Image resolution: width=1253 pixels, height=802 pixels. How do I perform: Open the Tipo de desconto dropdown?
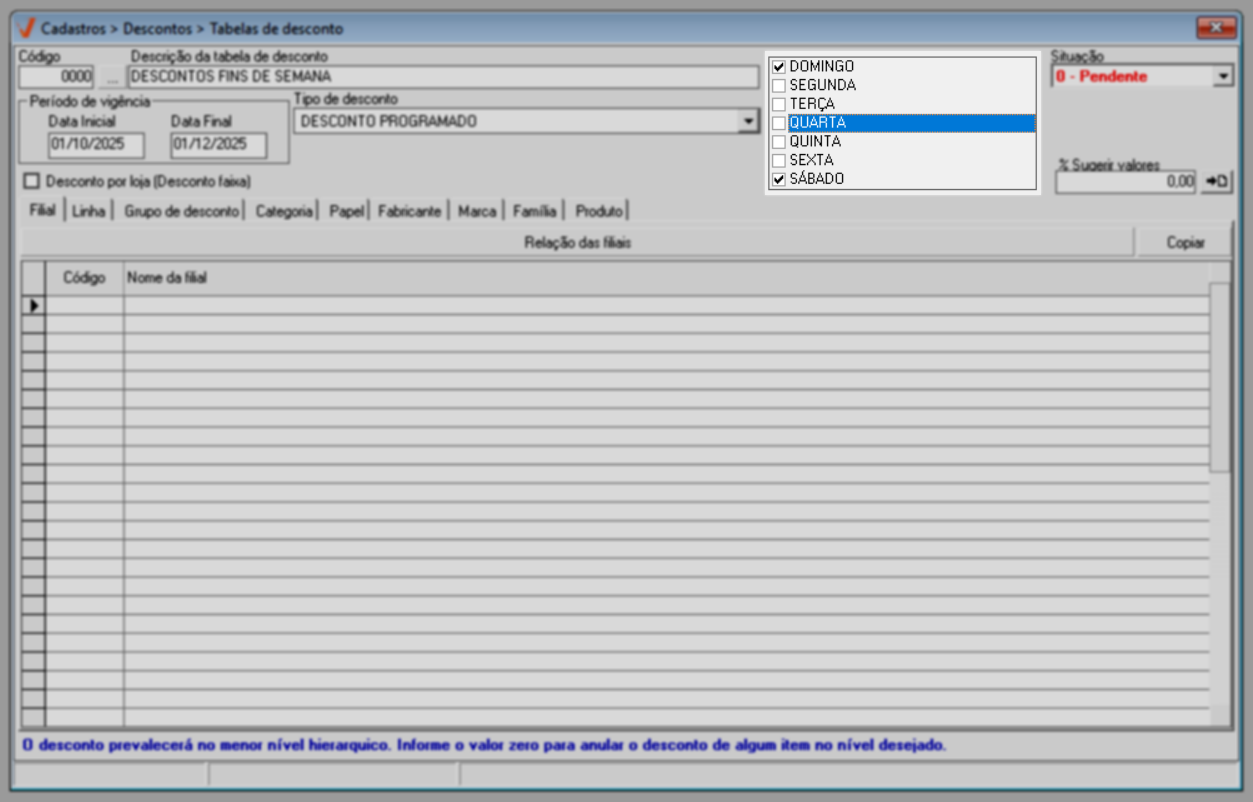(x=747, y=121)
